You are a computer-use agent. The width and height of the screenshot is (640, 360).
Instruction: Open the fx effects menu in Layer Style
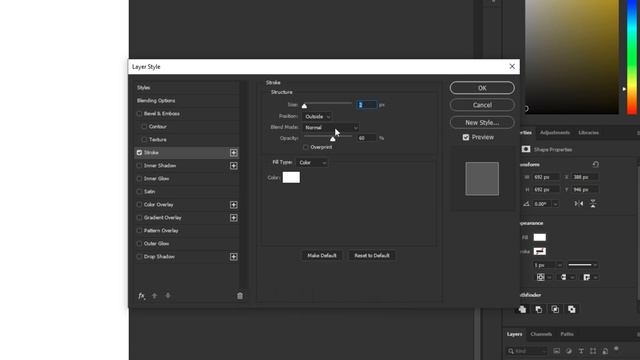click(141, 296)
